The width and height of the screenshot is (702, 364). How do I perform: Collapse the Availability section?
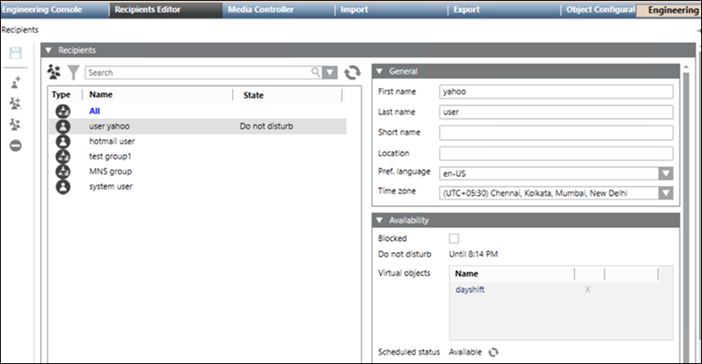[380, 220]
